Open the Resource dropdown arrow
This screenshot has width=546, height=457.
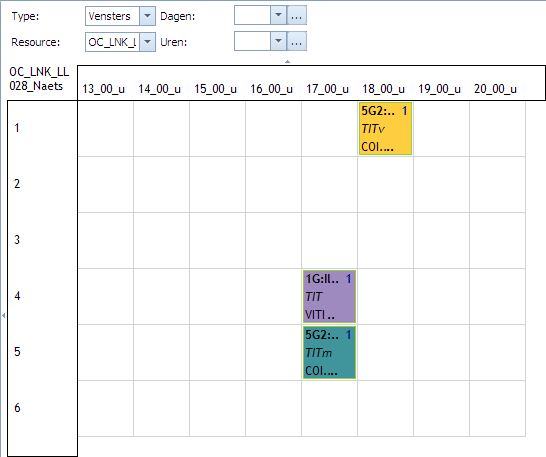point(147,42)
